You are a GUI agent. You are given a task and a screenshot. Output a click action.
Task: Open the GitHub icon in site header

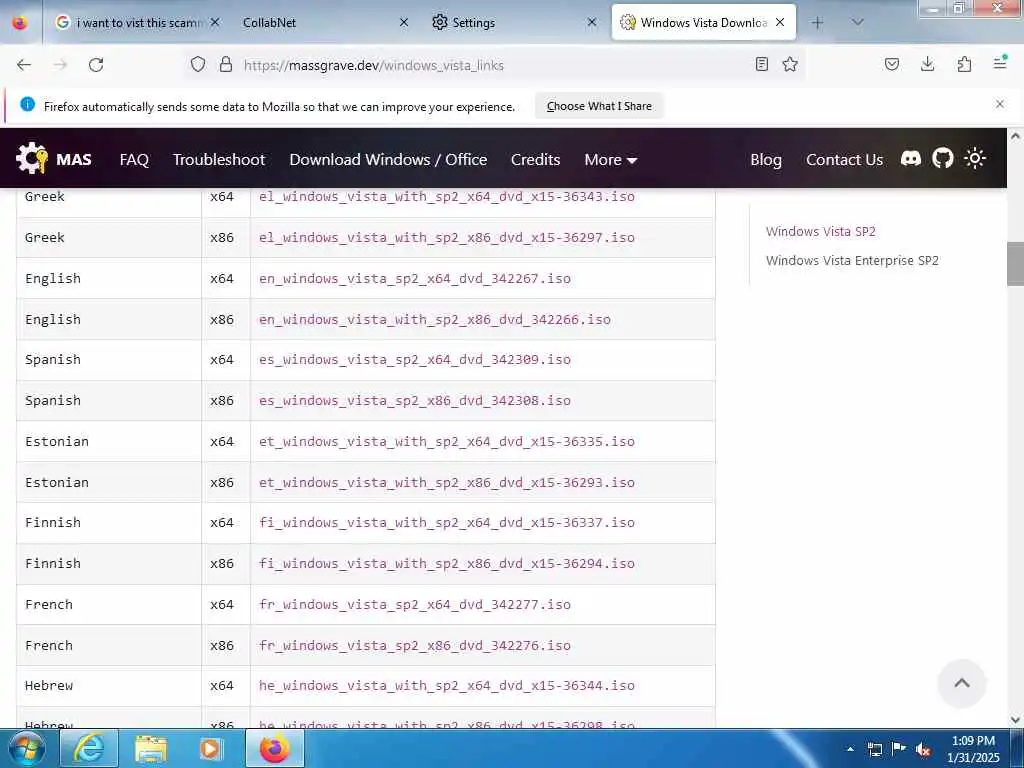tap(942, 158)
